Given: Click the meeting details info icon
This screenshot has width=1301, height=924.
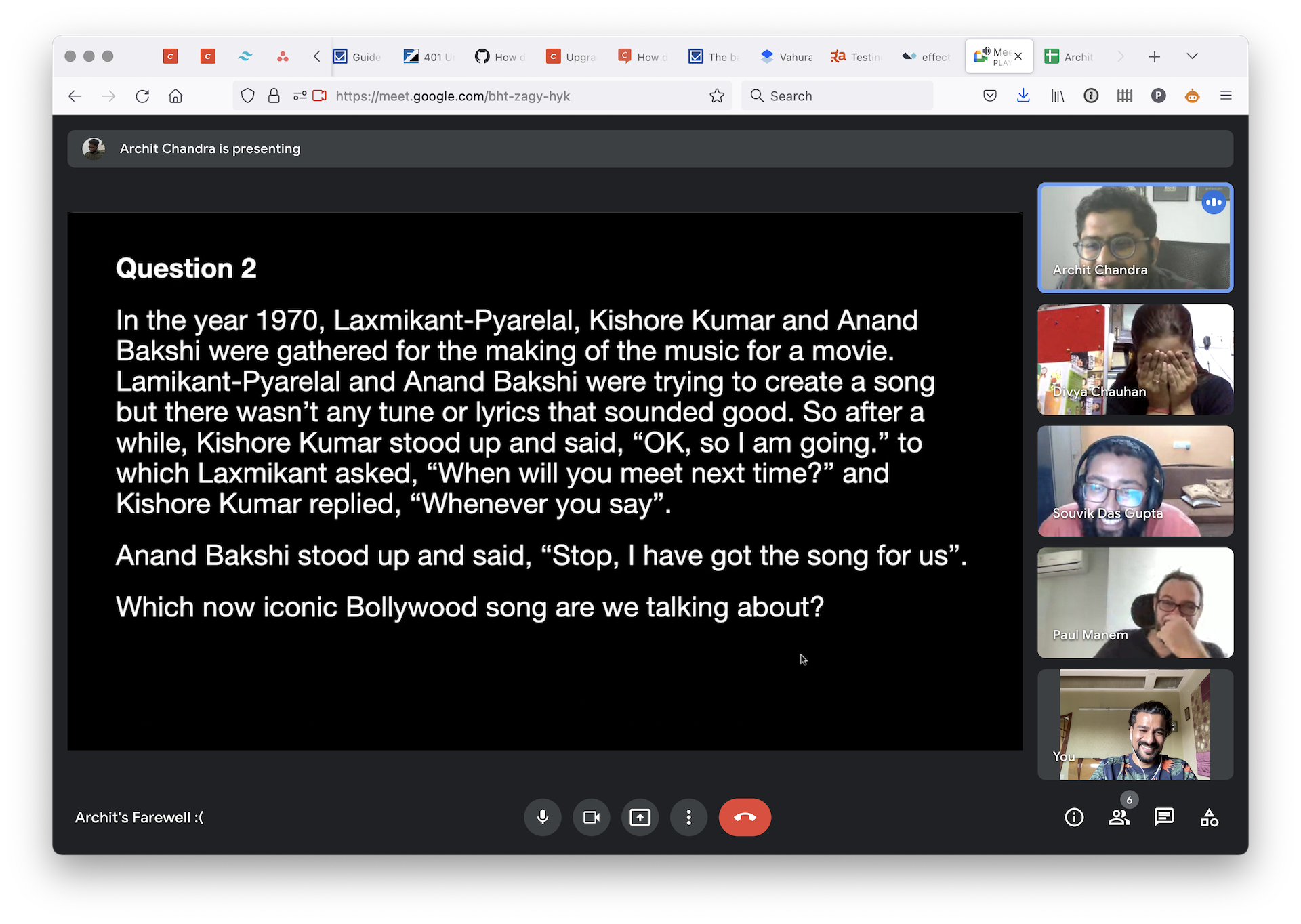Looking at the screenshot, I should point(1074,817).
